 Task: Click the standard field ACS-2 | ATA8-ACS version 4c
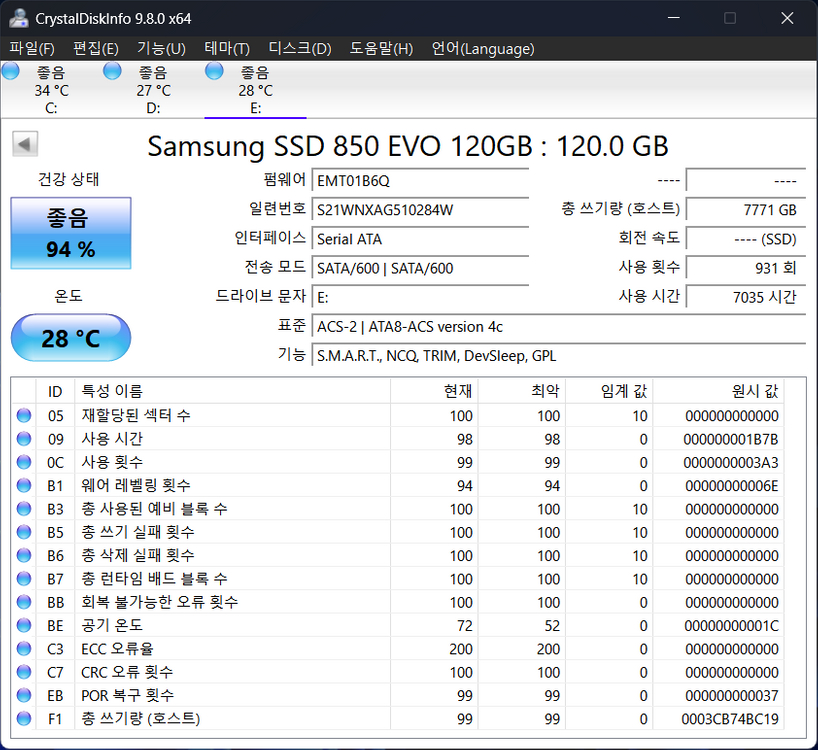[559, 326]
